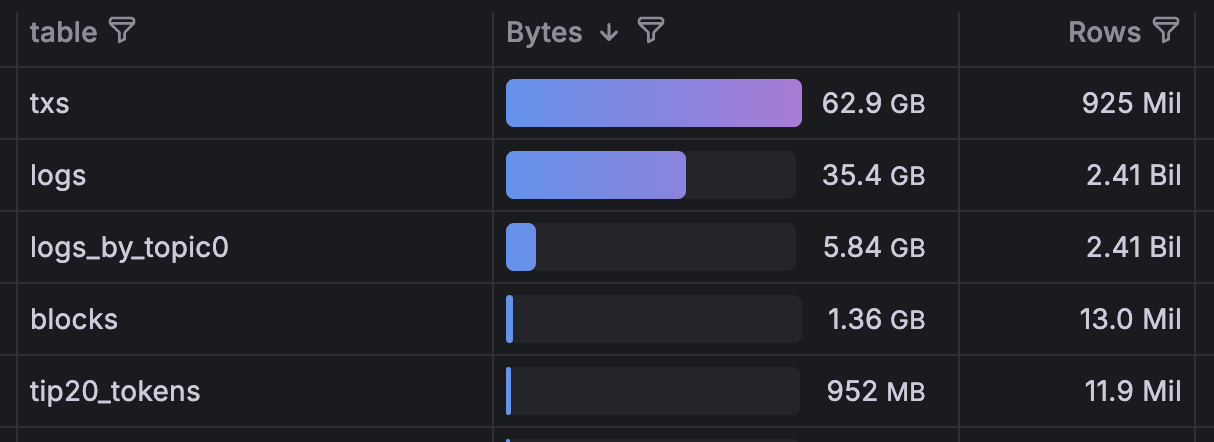The width and height of the screenshot is (1214, 442).
Task: Click the tip20_tokens 952 MB bar gauge
Action: (x=653, y=391)
